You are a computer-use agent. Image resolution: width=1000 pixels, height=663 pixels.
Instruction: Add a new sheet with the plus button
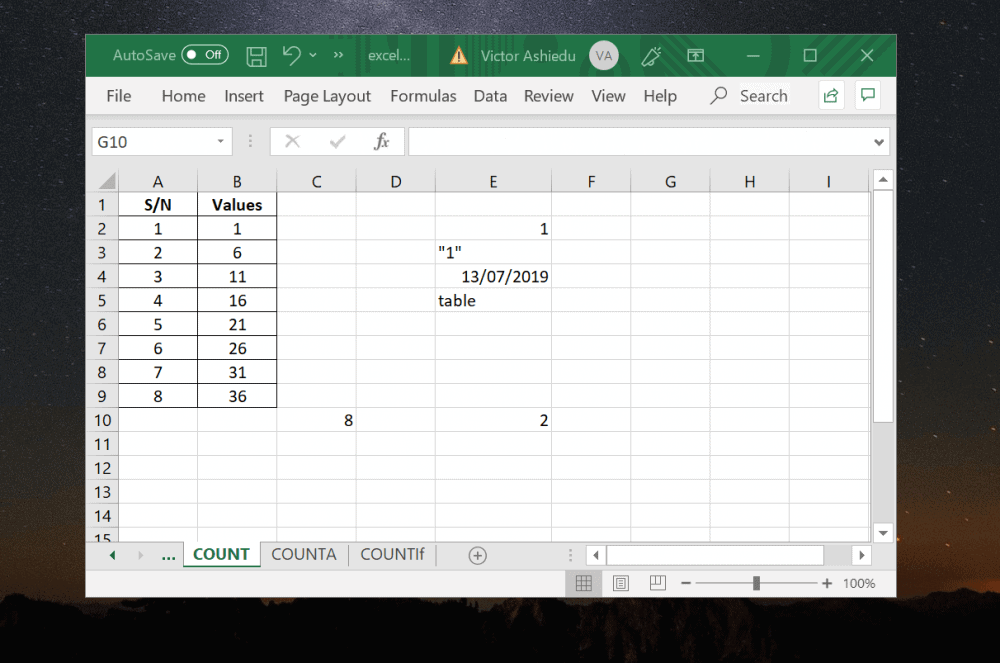coord(478,554)
